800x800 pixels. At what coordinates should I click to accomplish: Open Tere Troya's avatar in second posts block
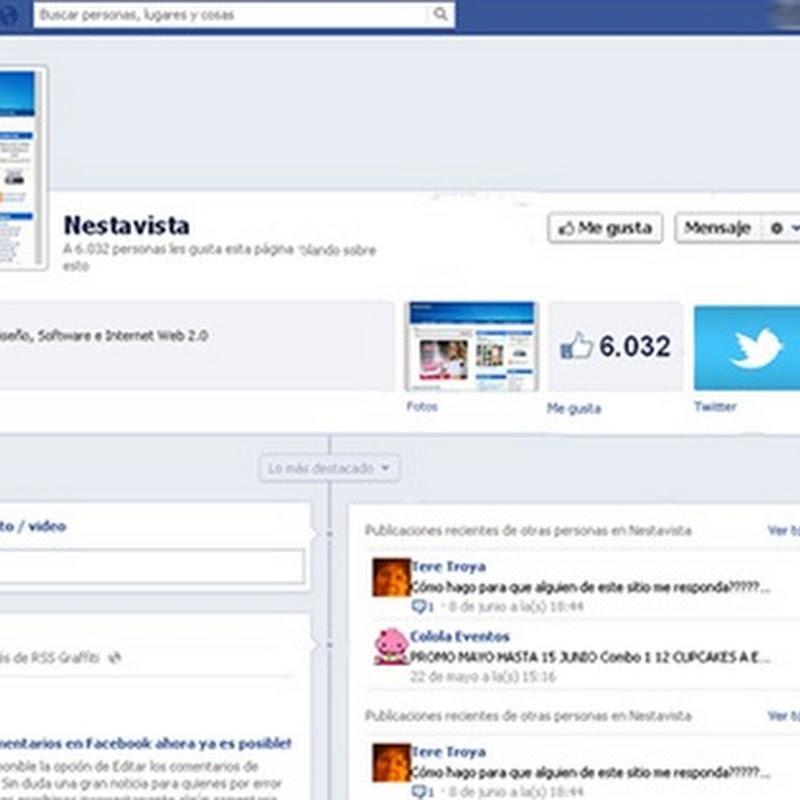[x=391, y=763]
